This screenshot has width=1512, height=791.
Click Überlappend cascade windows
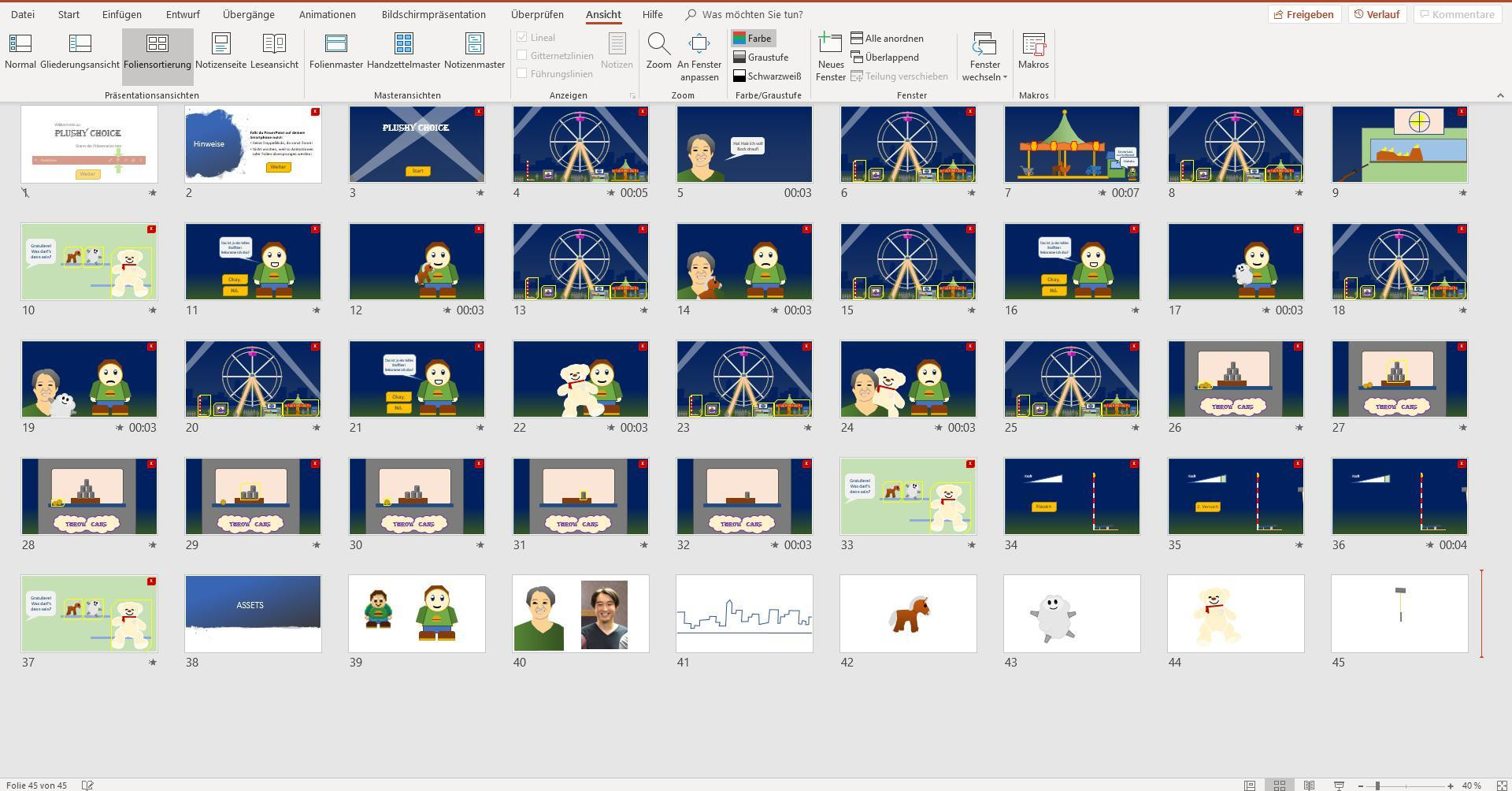(x=884, y=57)
